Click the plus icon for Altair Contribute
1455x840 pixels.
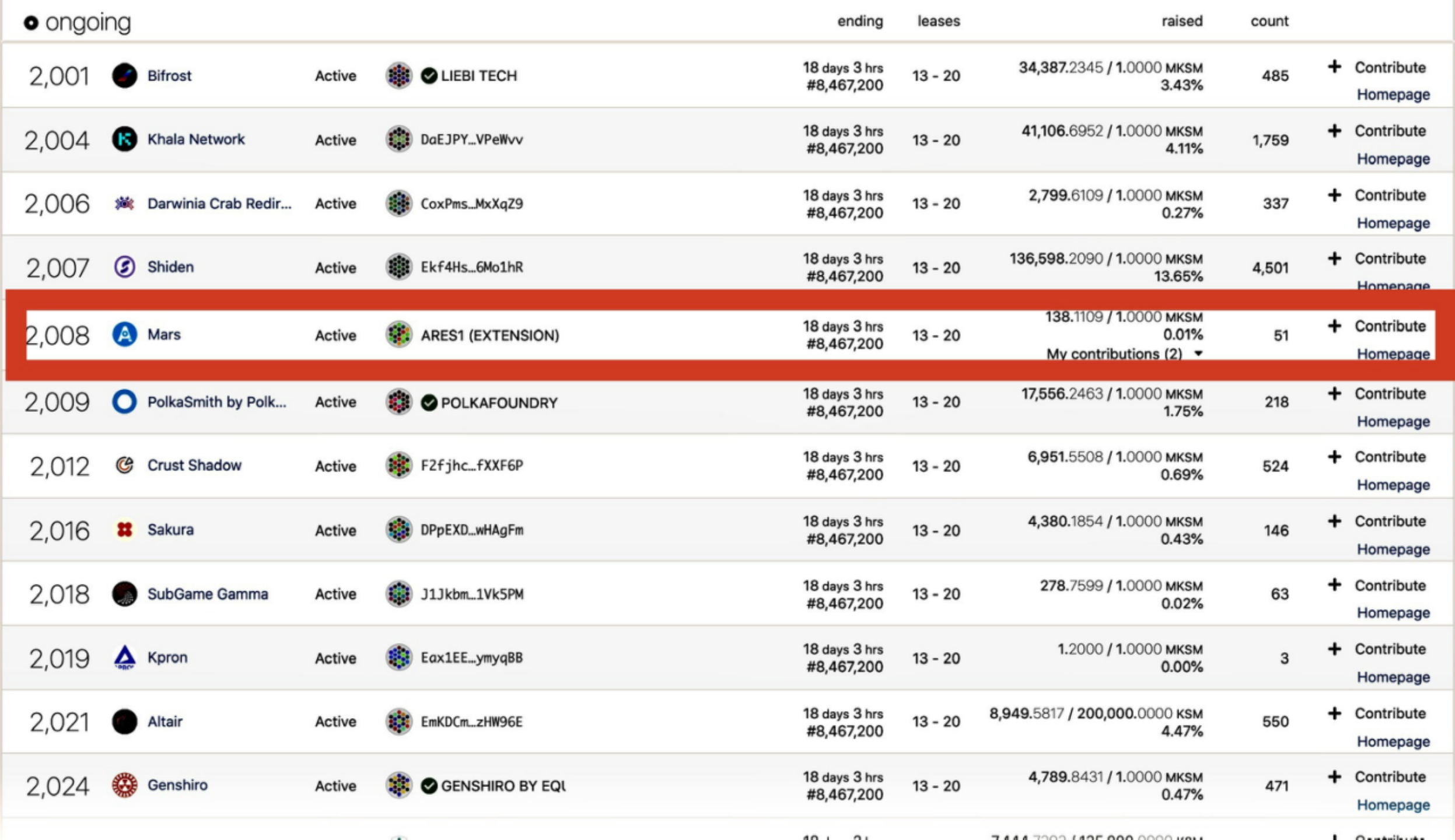(1334, 713)
